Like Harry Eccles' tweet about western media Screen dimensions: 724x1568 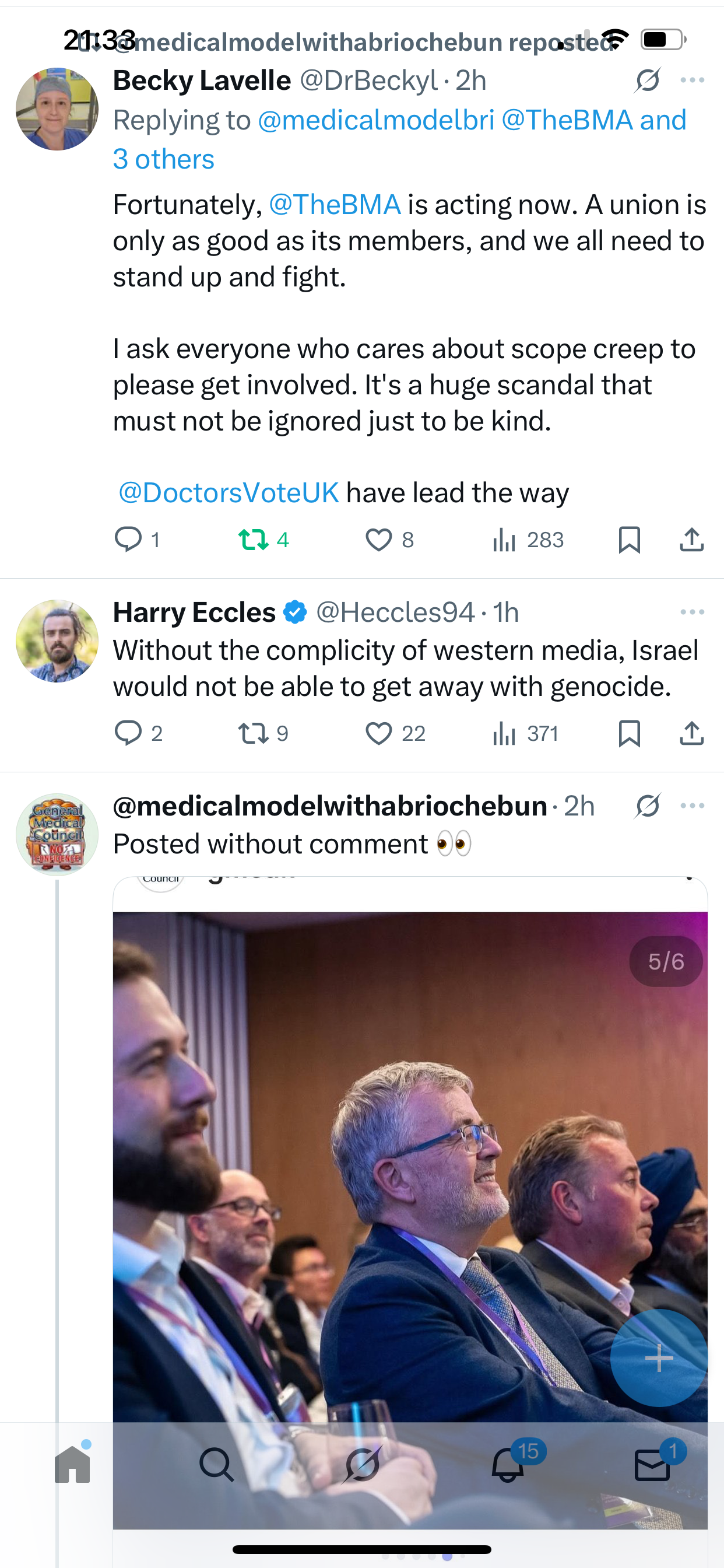click(x=378, y=733)
